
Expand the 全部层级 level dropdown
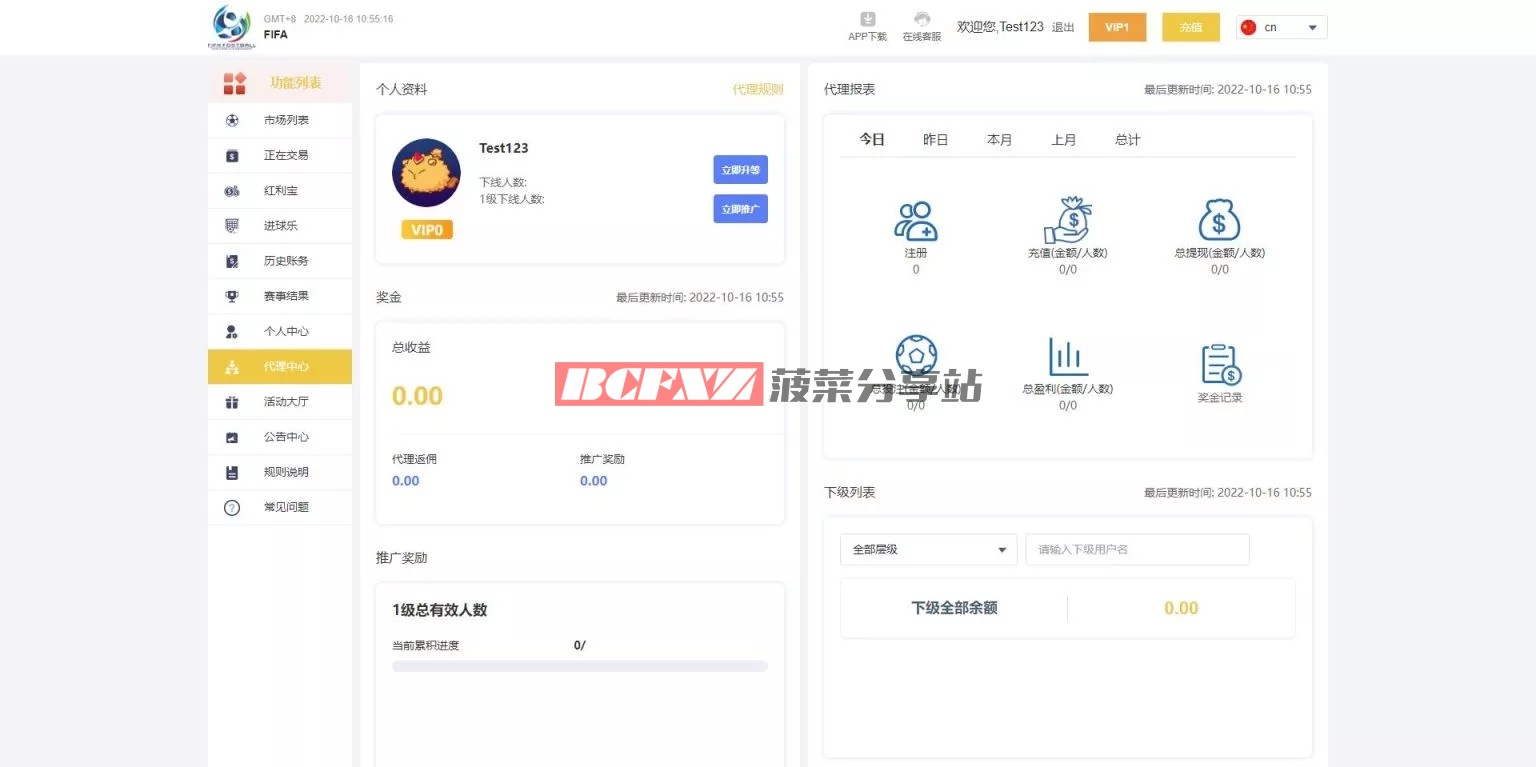point(928,550)
